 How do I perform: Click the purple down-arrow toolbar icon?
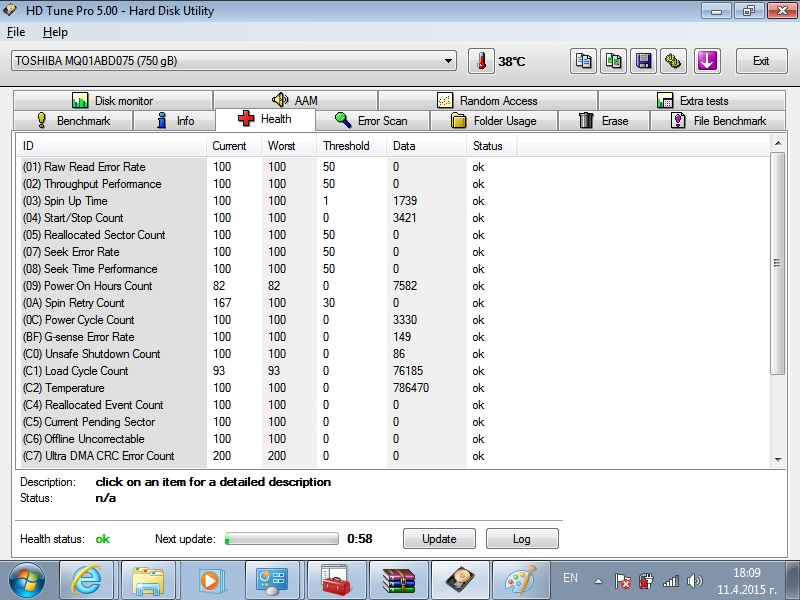(x=707, y=61)
